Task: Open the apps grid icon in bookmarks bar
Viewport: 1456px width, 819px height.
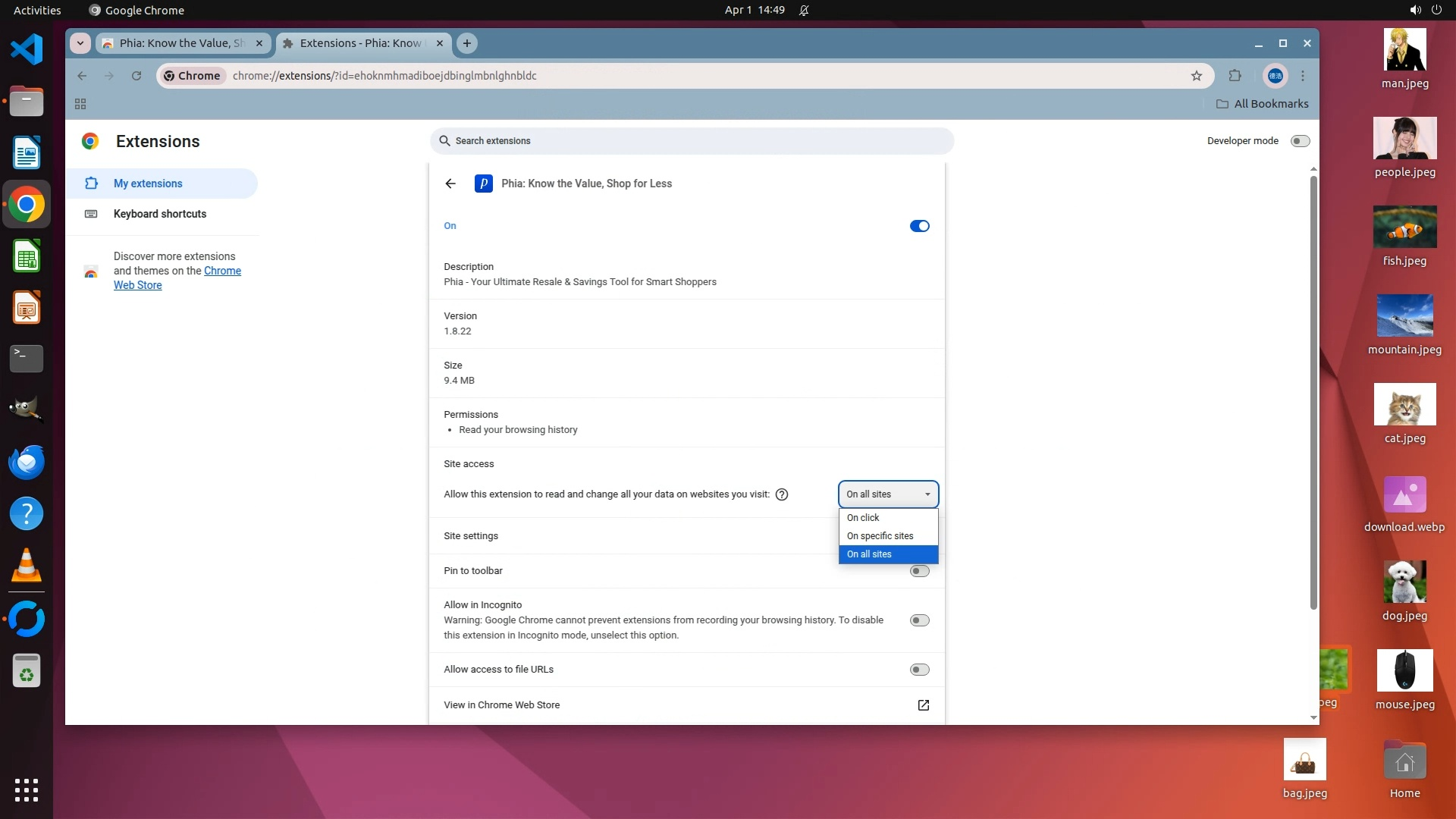Action: [80, 104]
